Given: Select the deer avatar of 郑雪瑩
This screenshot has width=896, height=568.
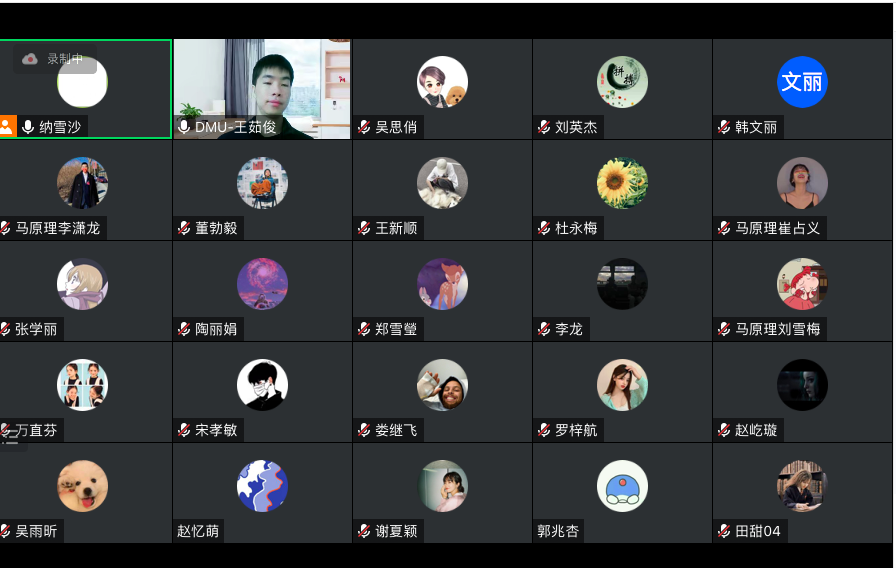Looking at the screenshot, I should [442, 284].
